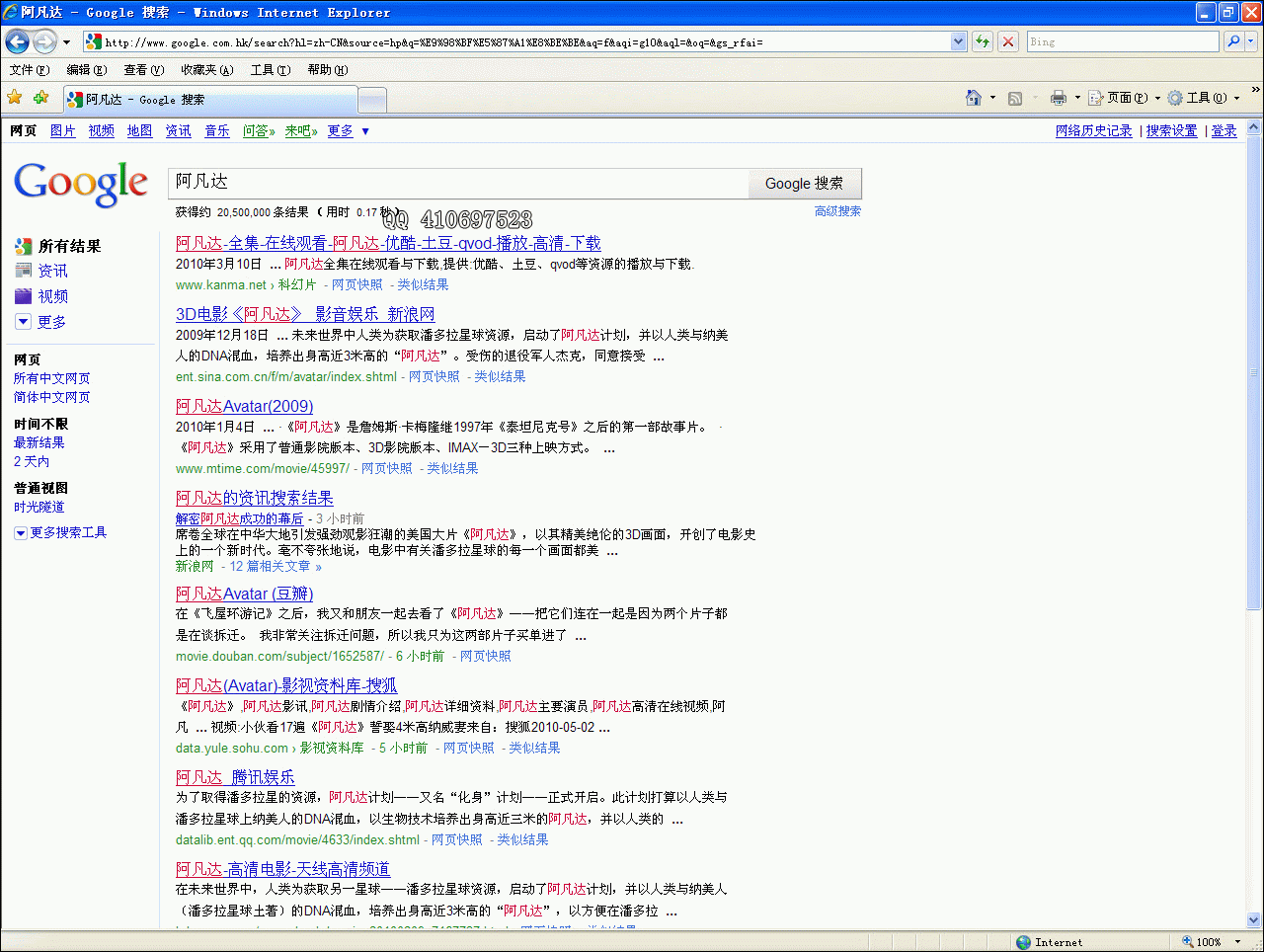1264x952 pixels.
Task: Filter by 简体中文网页
Action: (x=52, y=397)
